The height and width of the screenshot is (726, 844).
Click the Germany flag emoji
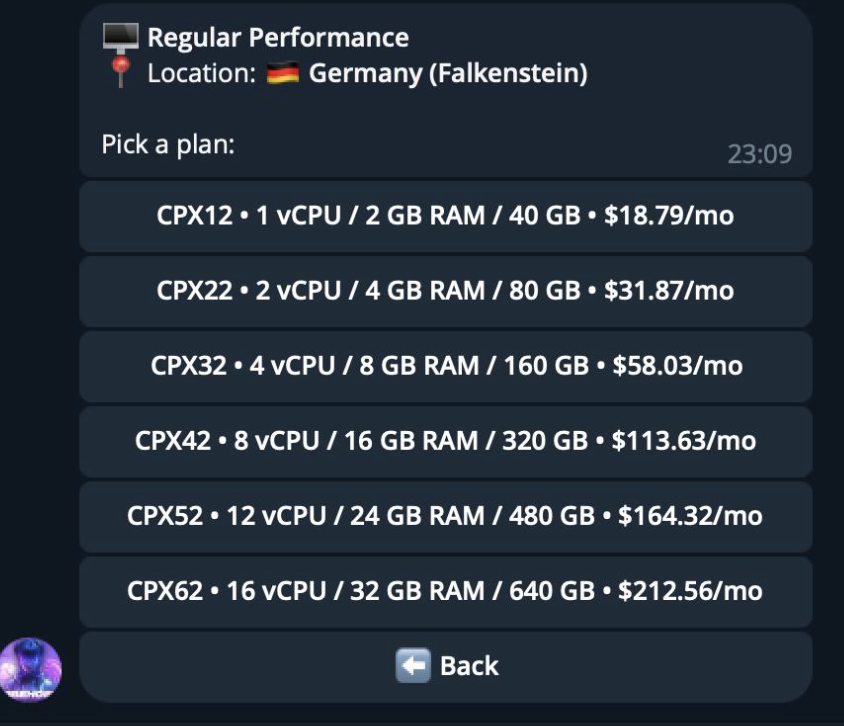pos(283,73)
